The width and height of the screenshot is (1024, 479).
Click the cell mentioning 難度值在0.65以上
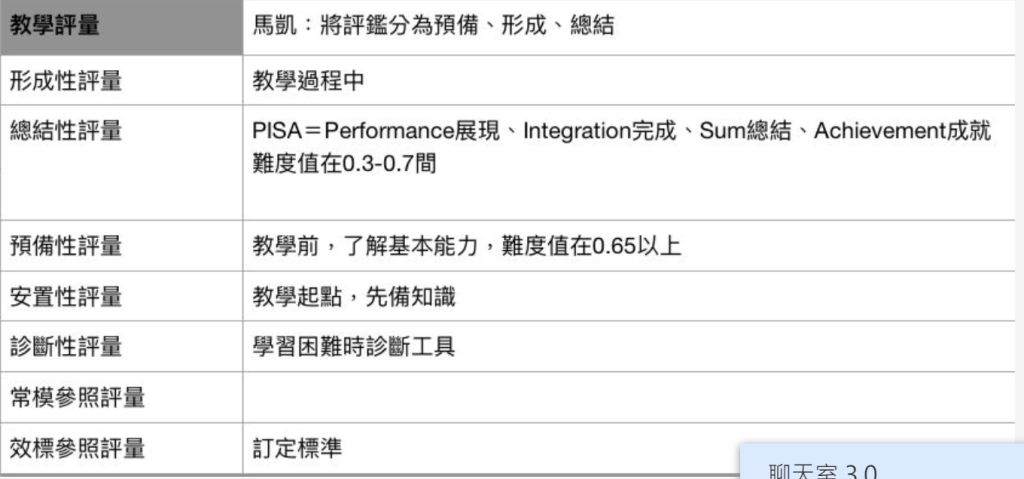coord(466,245)
